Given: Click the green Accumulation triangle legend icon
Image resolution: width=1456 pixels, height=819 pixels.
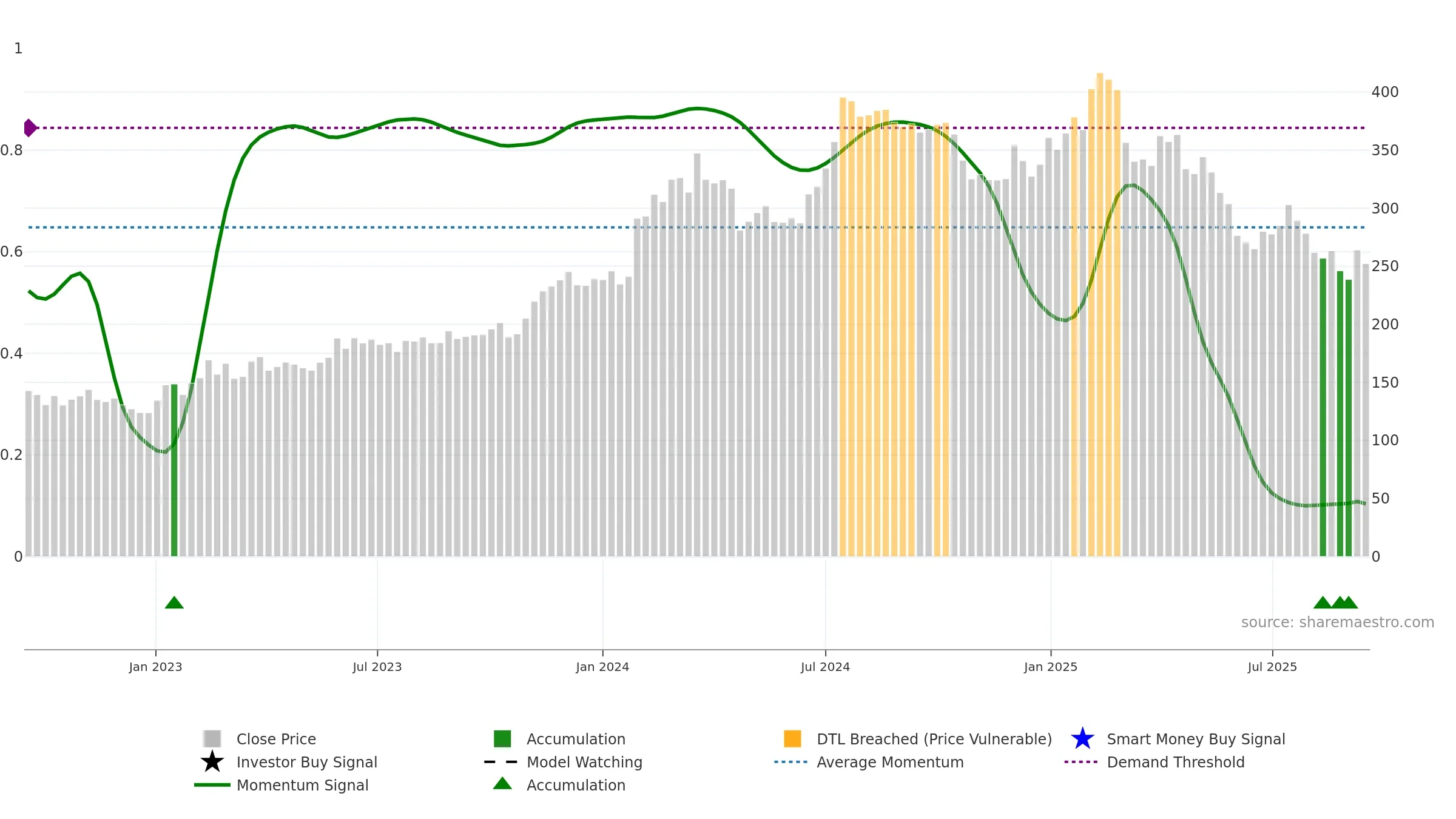Looking at the screenshot, I should point(502,784).
